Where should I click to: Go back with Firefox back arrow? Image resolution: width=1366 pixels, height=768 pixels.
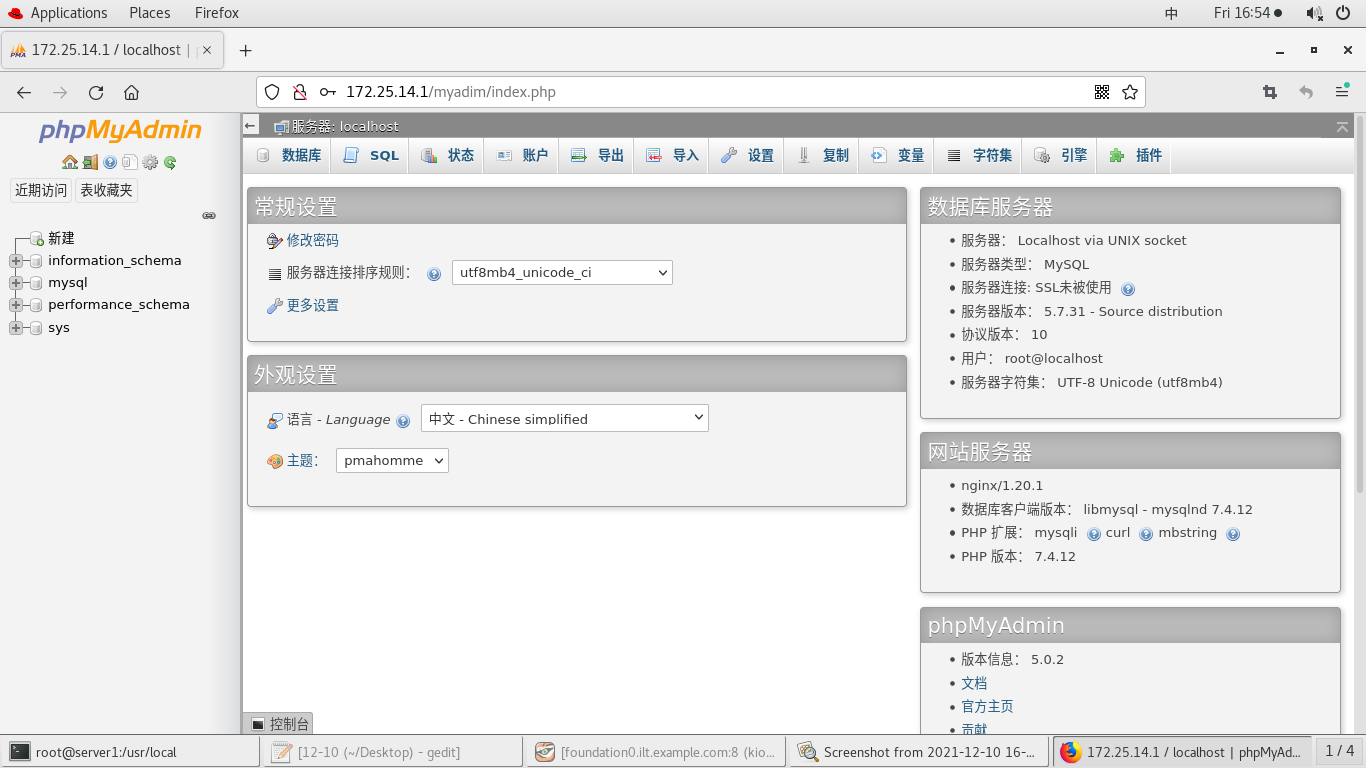tap(24, 92)
